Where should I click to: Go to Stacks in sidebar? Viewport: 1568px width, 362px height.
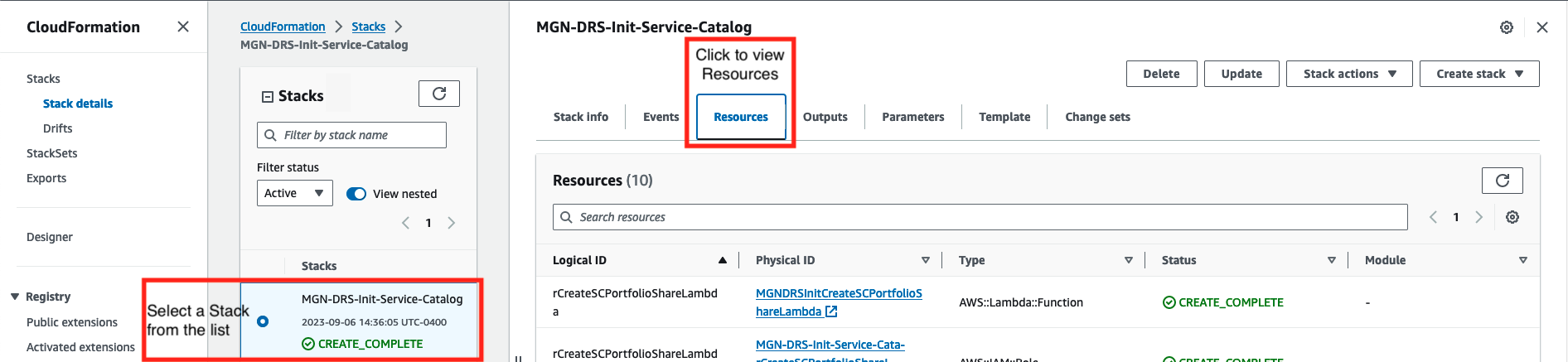(x=43, y=79)
